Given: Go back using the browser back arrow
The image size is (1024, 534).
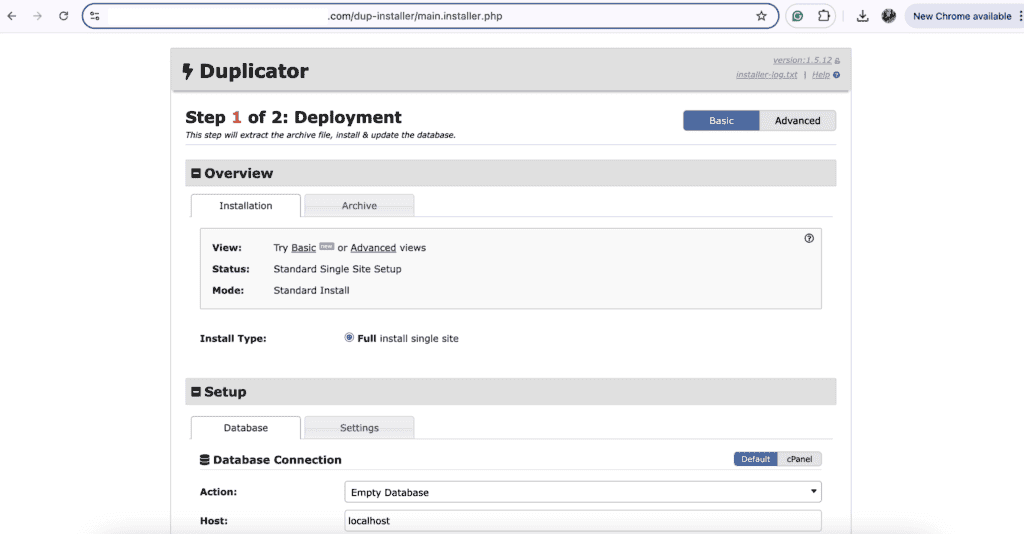Looking at the screenshot, I should coord(12,16).
